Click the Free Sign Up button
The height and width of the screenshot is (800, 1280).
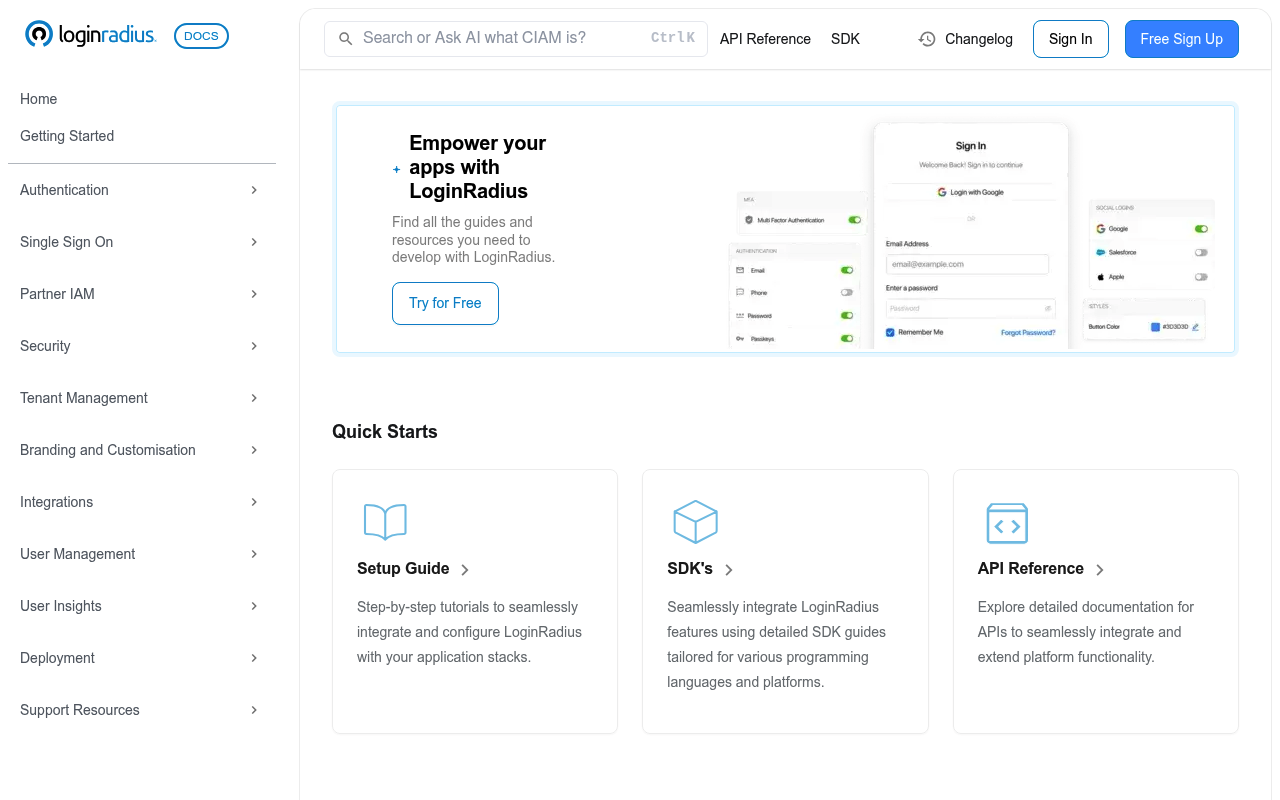point(1181,39)
